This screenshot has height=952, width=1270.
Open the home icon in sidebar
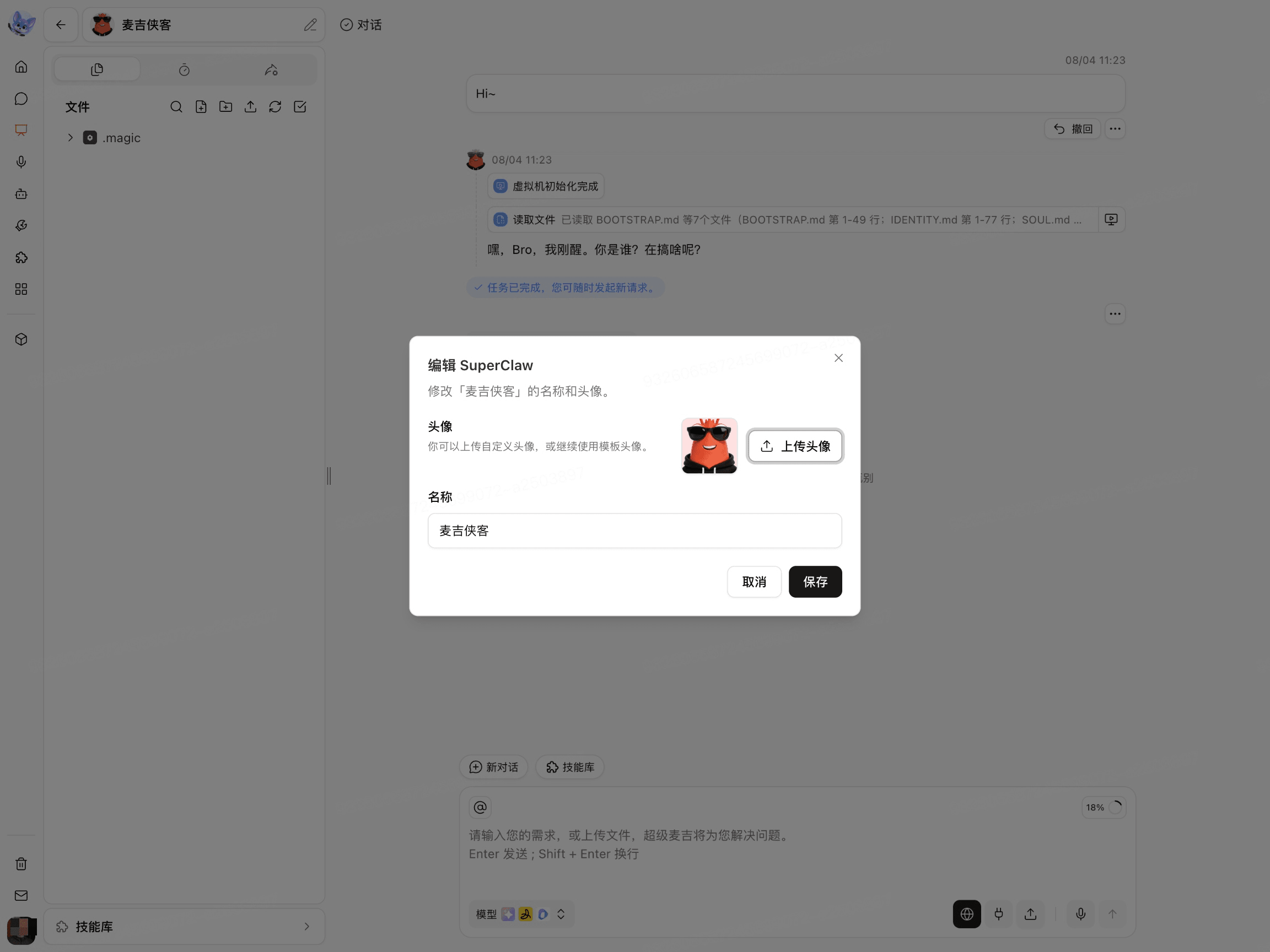point(21,67)
